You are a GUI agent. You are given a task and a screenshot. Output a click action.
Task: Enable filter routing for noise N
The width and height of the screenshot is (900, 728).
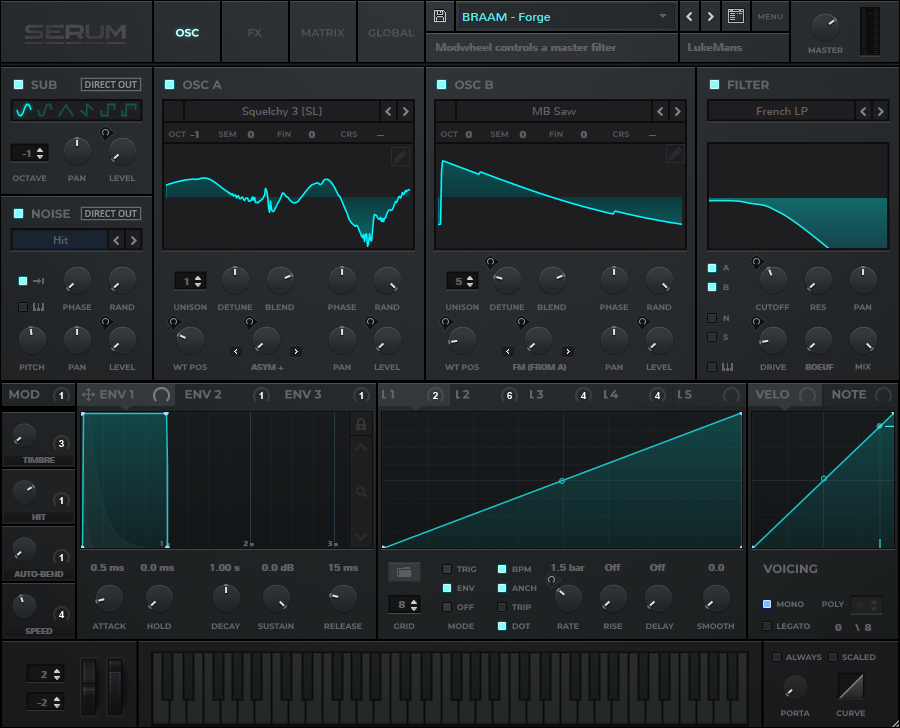[x=712, y=317]
